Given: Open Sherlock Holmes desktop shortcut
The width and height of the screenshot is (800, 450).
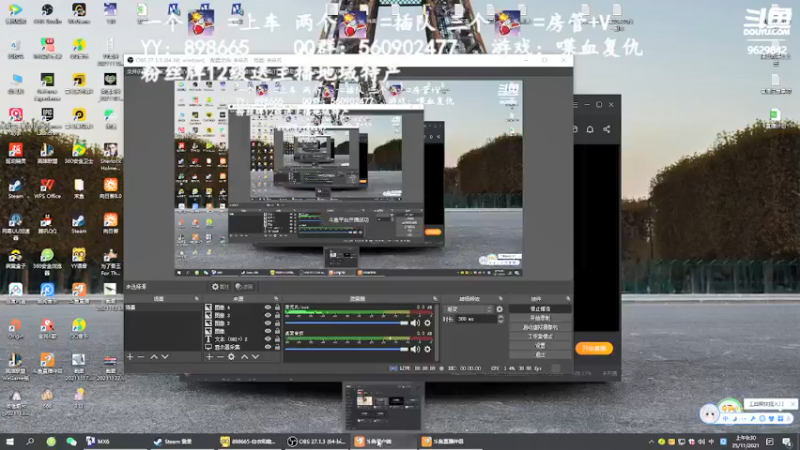Looking at the screenshot, I should pyautogui.click(x=110, y=156).
